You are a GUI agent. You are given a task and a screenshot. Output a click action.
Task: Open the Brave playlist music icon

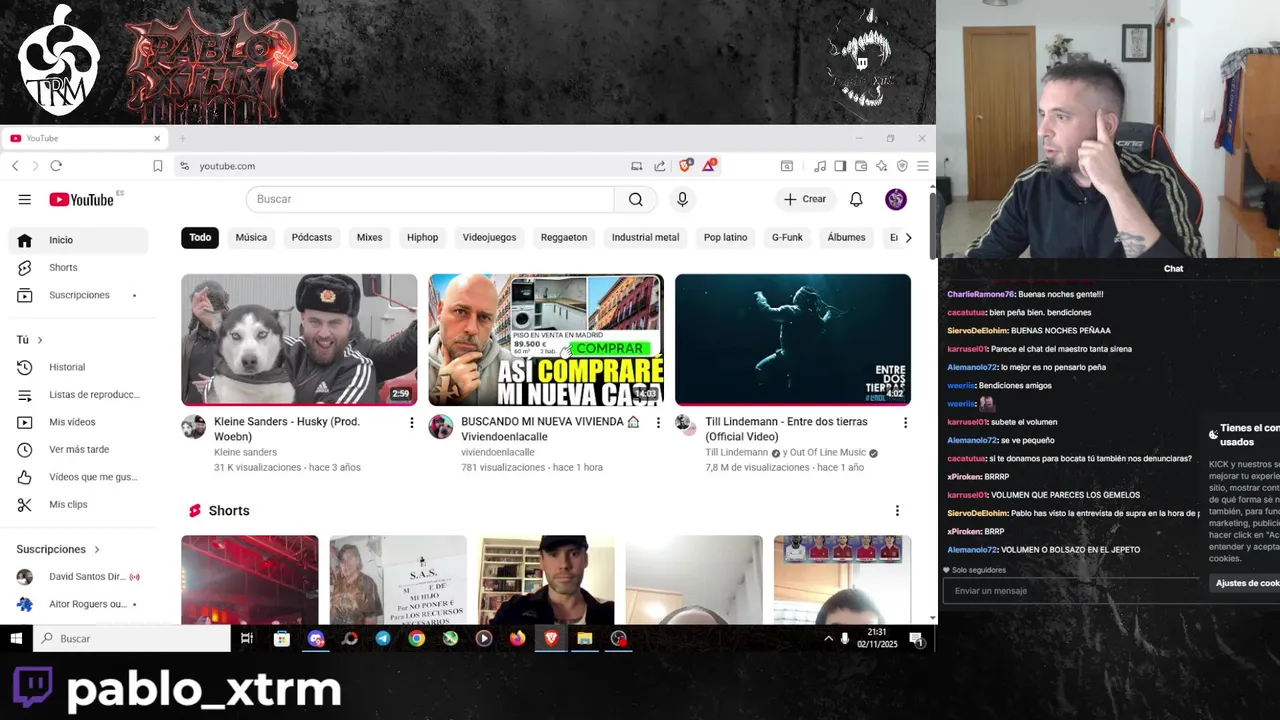tap(820, 166)
